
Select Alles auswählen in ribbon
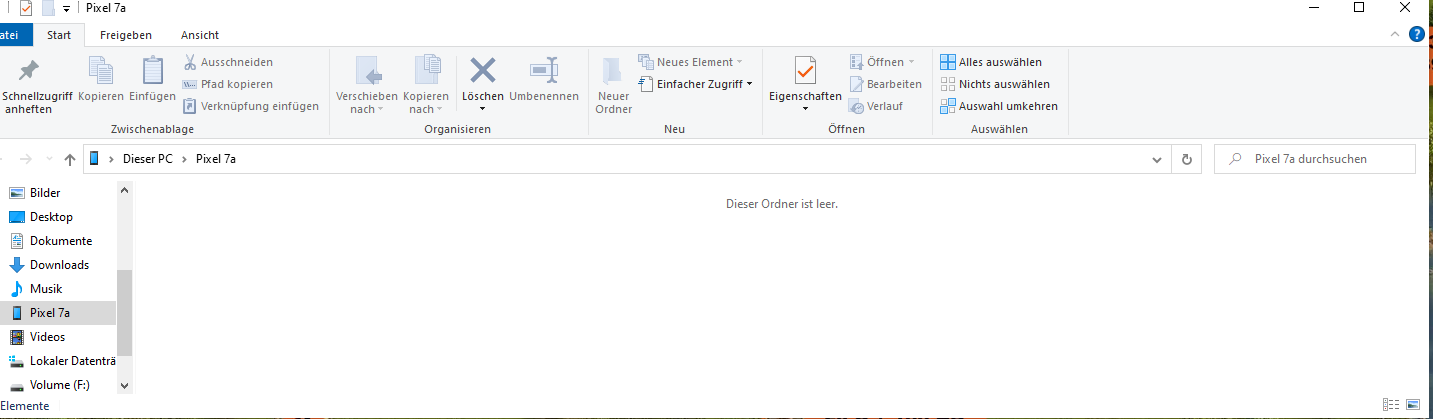point(991,62)
